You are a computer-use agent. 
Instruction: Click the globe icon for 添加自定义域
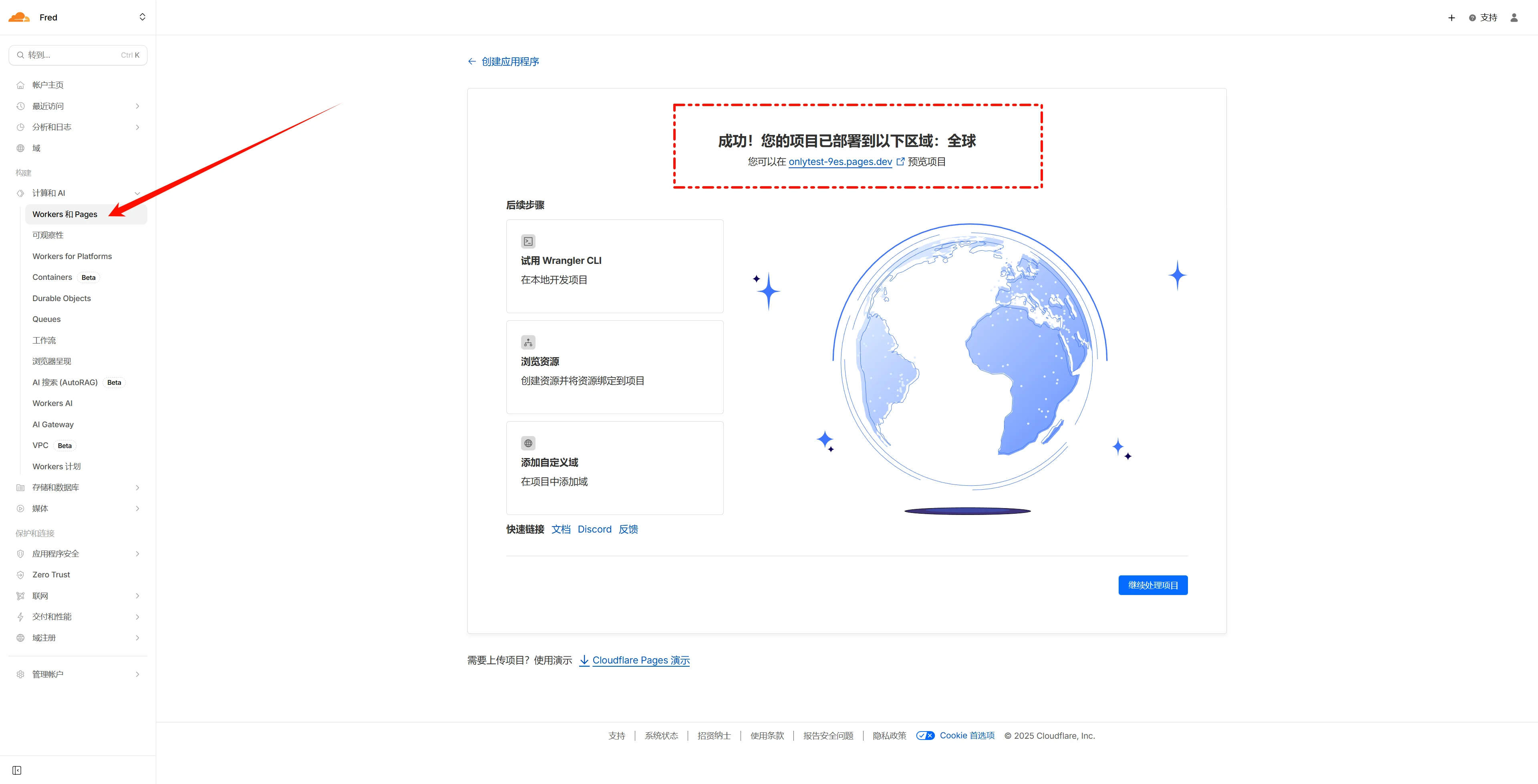pos(528,443)
